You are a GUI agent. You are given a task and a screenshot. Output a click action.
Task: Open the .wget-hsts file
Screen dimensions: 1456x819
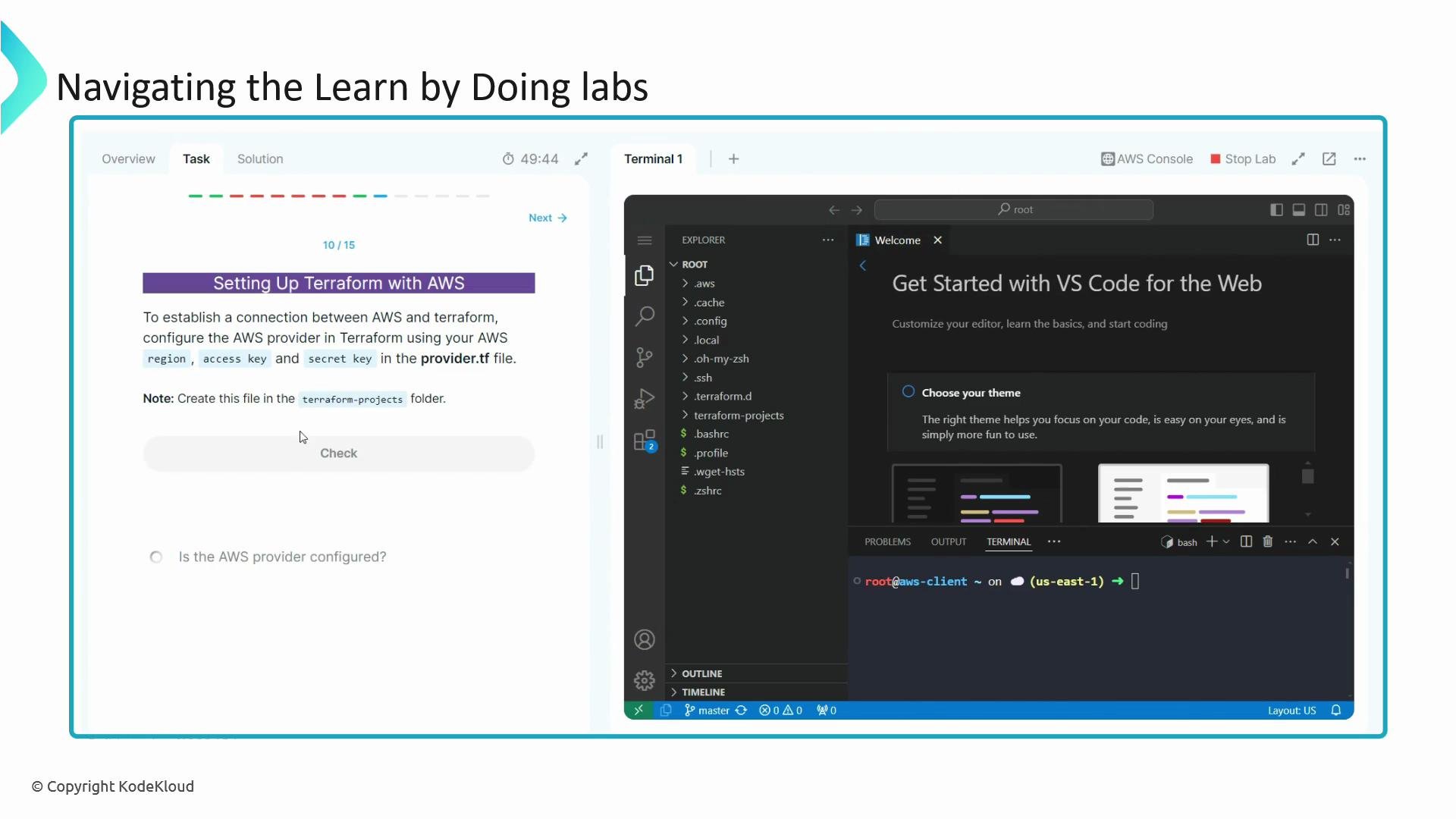719,472
